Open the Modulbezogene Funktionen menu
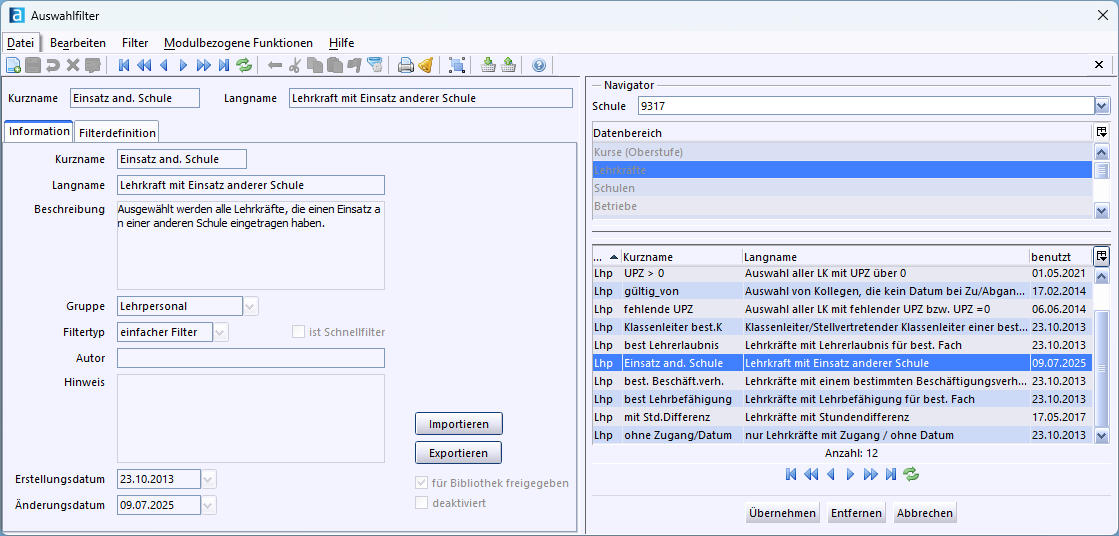Viewport: 1119px width, 536px height. click(238, 43)
